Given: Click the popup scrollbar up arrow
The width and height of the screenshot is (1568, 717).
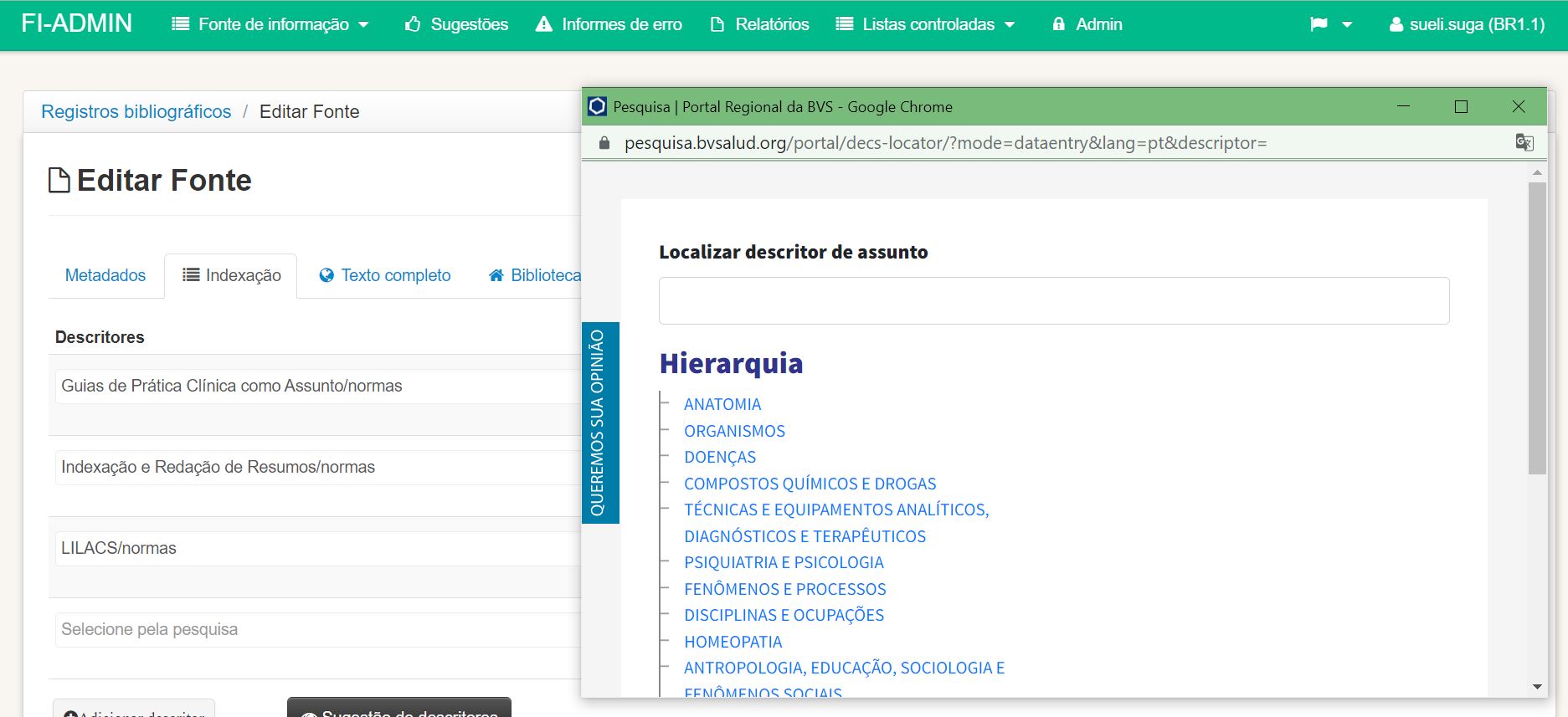Looking at the screenshot, I should [x=1537, y=172].
